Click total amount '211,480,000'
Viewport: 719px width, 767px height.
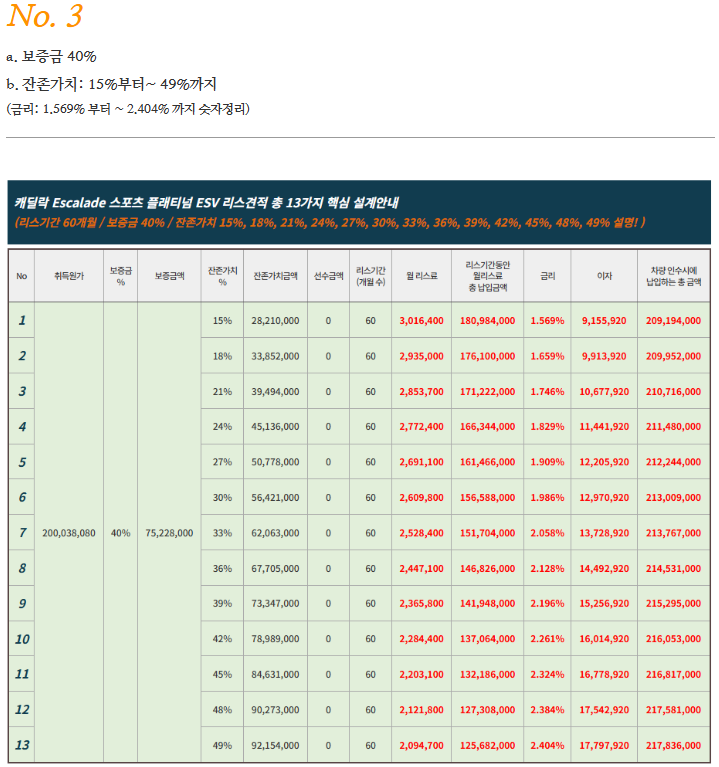point(674,427)
